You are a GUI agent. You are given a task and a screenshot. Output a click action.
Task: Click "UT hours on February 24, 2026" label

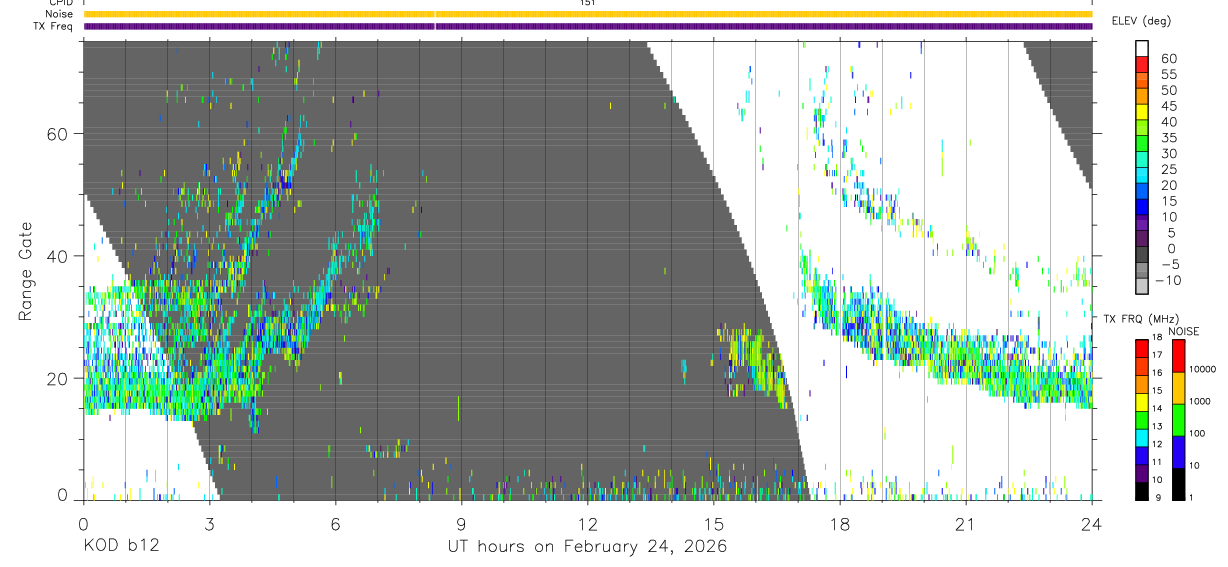tap(588, 546)
